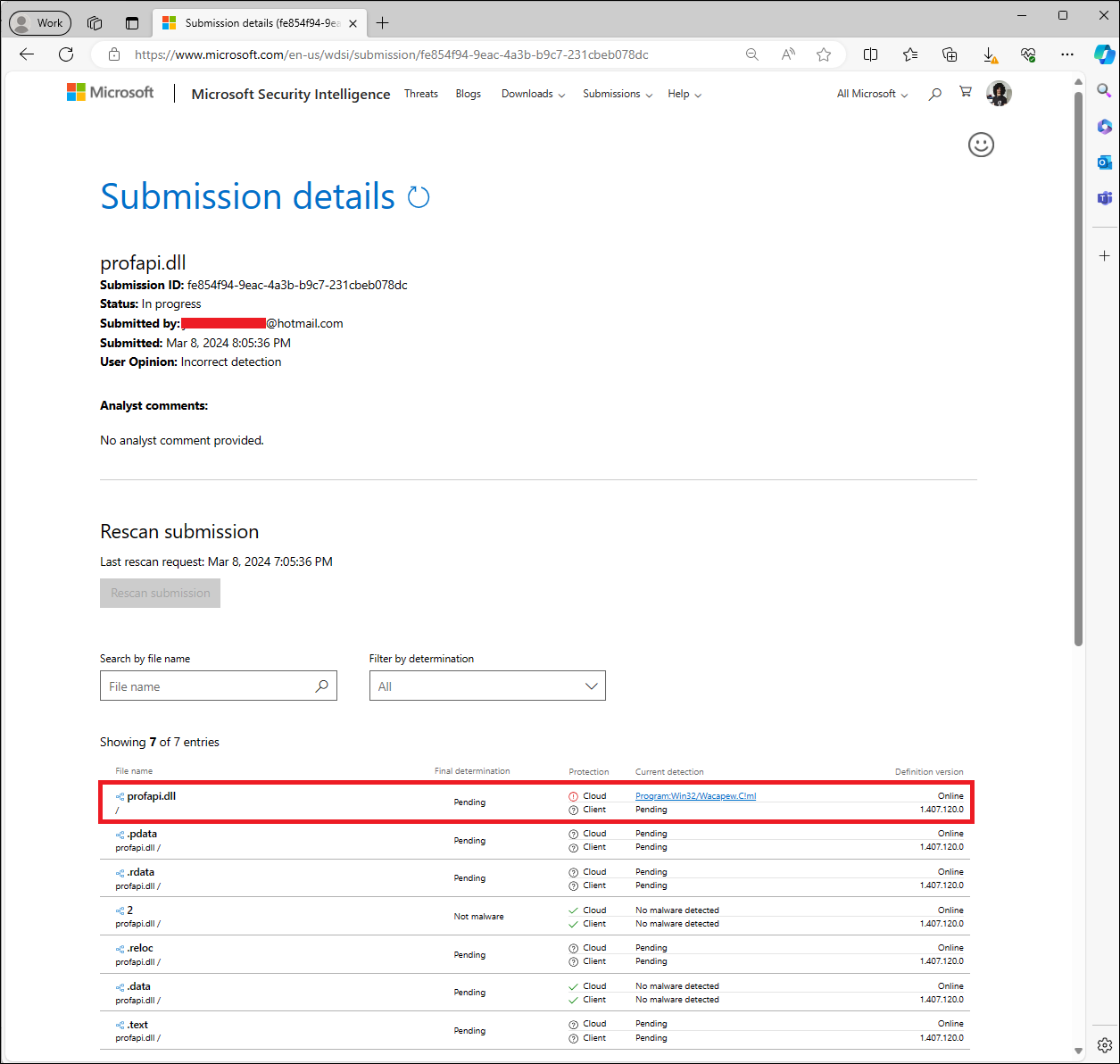The height and width of the screenshot is (1064, 1120).
Task: Open account profile avatar
Action: (x=999, y=93)
